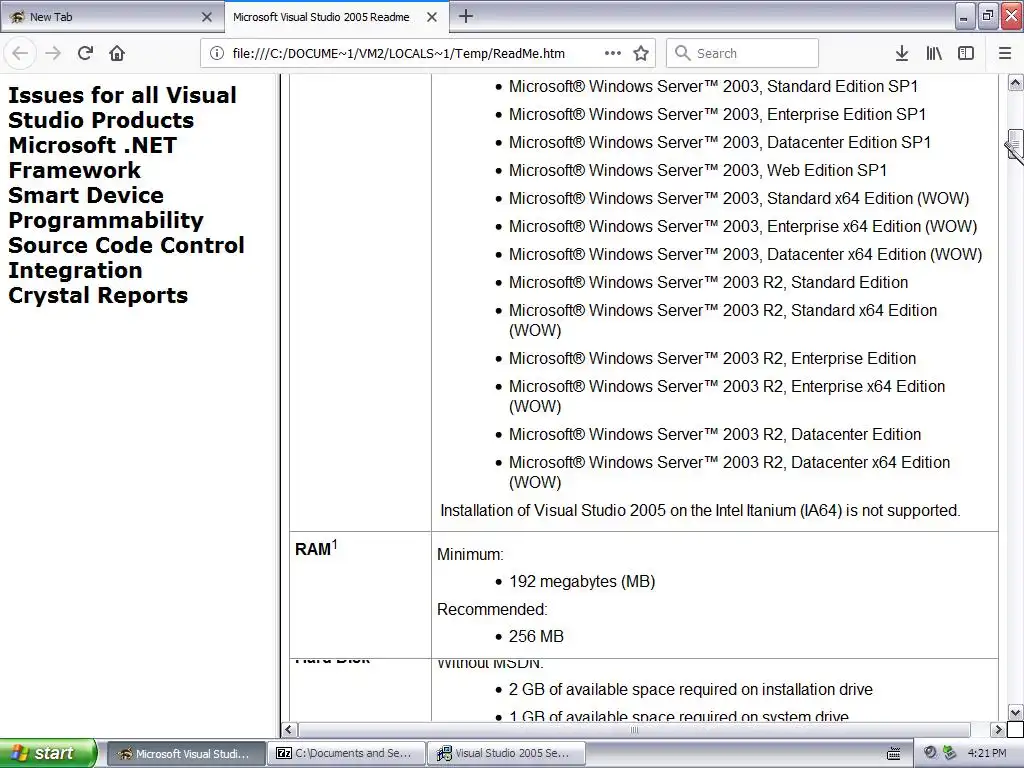Click 'Windows Server 2003, Standard Edition SP1' line
Screen dimensions: 1024x768
tap(713, 86)
